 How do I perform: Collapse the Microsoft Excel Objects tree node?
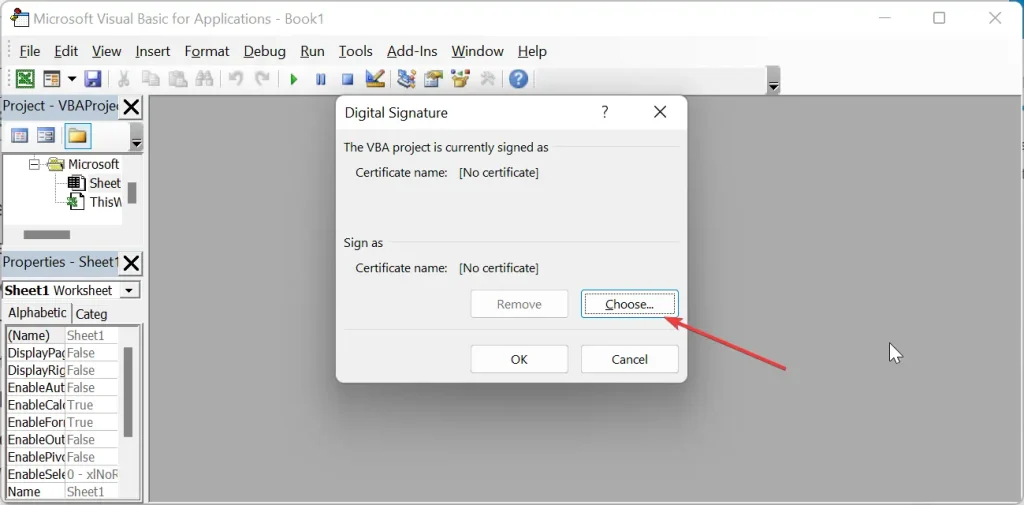click(x=34, y=164)
